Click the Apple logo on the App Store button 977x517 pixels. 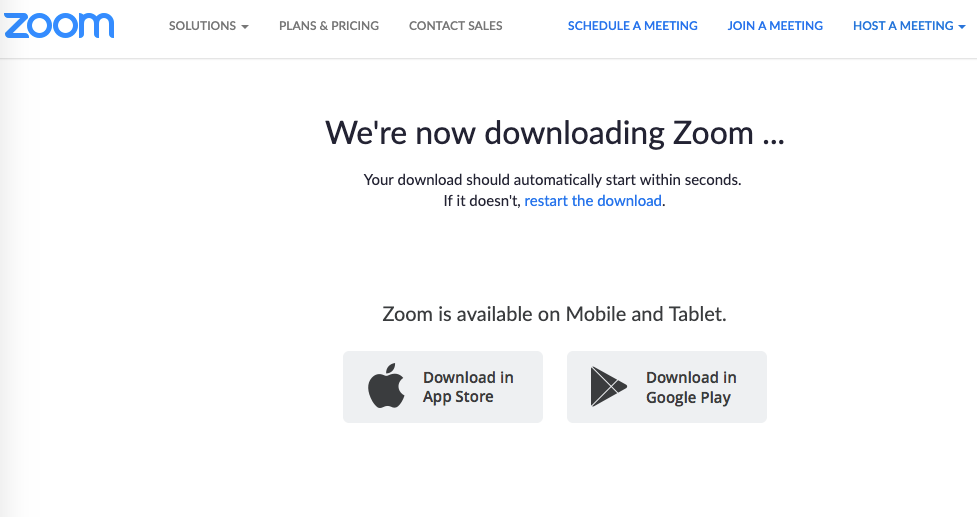pyautogui.click(x=386, y=386)
